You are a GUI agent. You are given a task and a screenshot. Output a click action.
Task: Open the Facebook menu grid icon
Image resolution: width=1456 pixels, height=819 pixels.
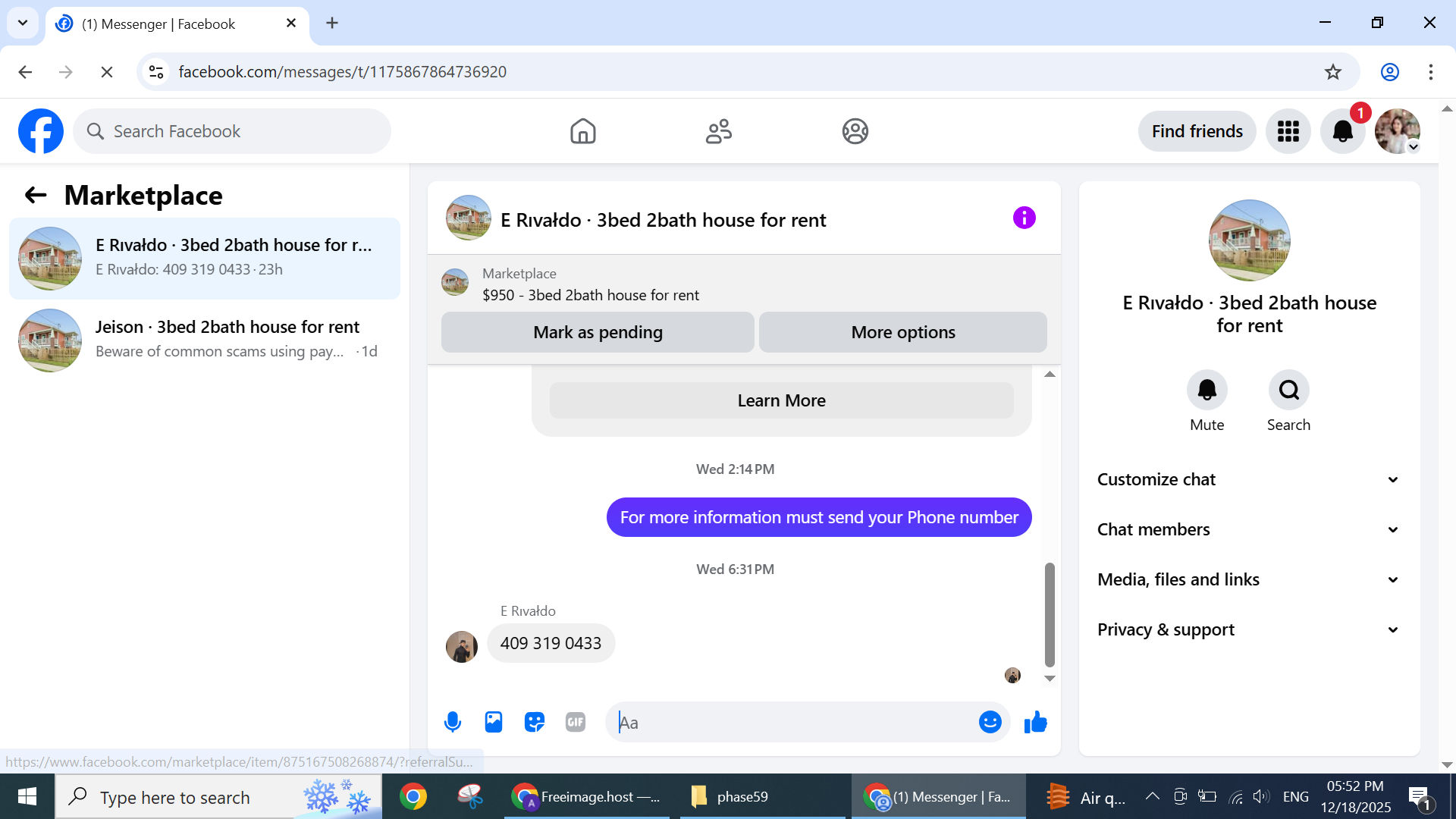tap(1288, 131)
